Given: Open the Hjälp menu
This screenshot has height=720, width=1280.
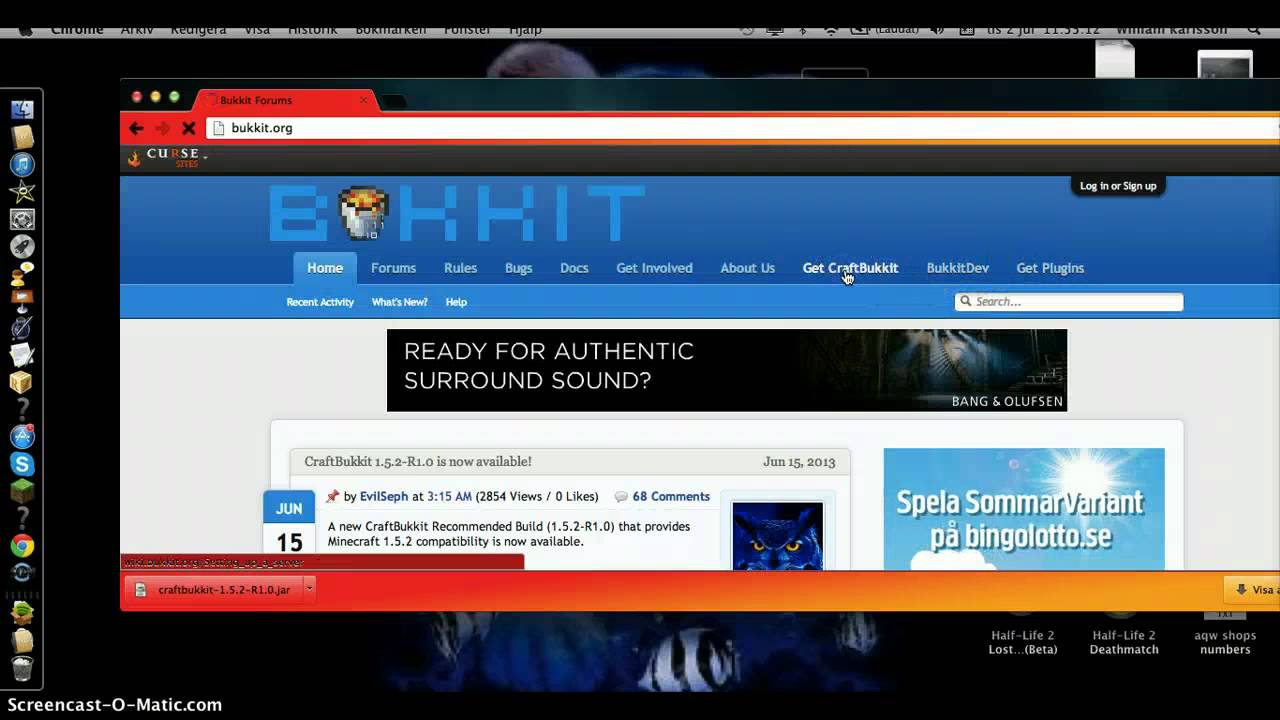Looking at the screenshot, I should coord(525,30).
